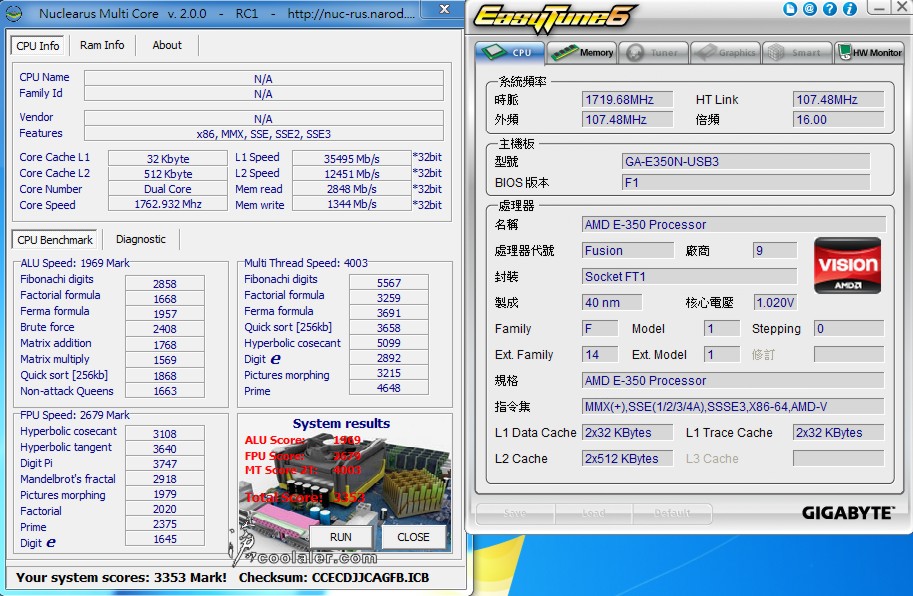Click the Load button in EasyTune6

[x=593, y=513]
